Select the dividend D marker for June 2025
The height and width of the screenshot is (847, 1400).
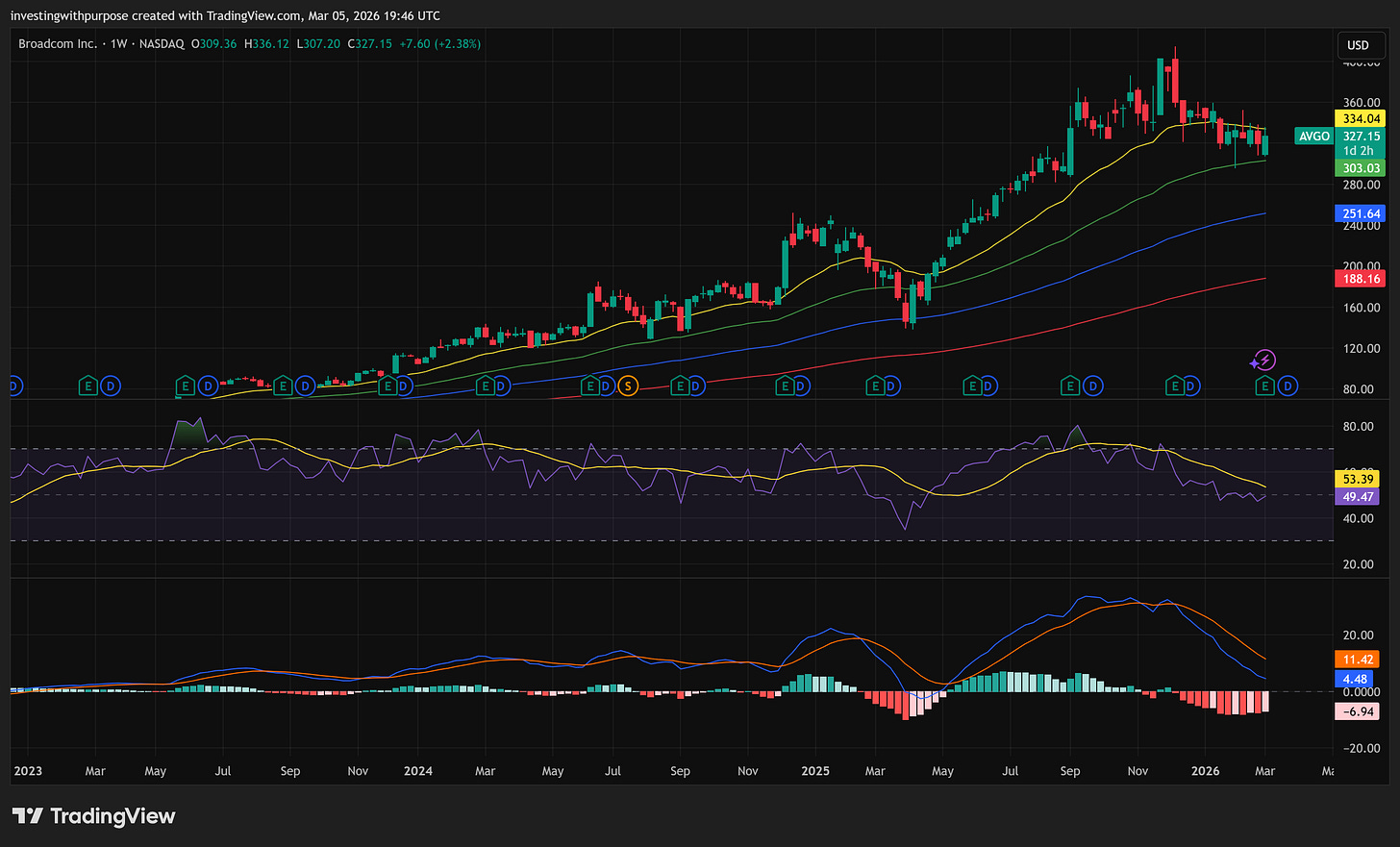(988, 386)
